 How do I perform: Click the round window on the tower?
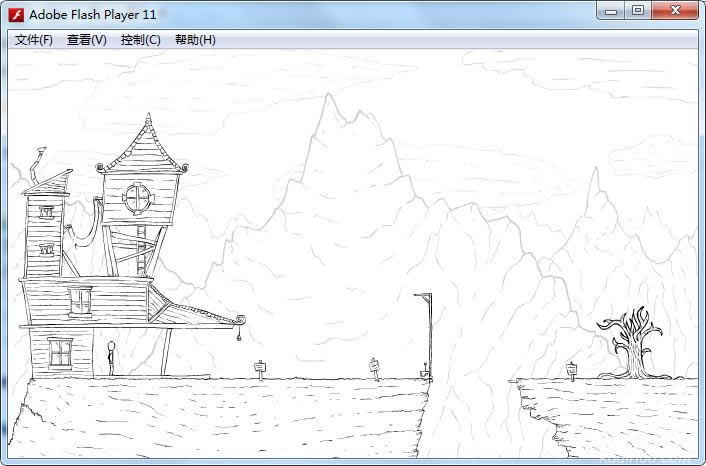pos(137,198)
